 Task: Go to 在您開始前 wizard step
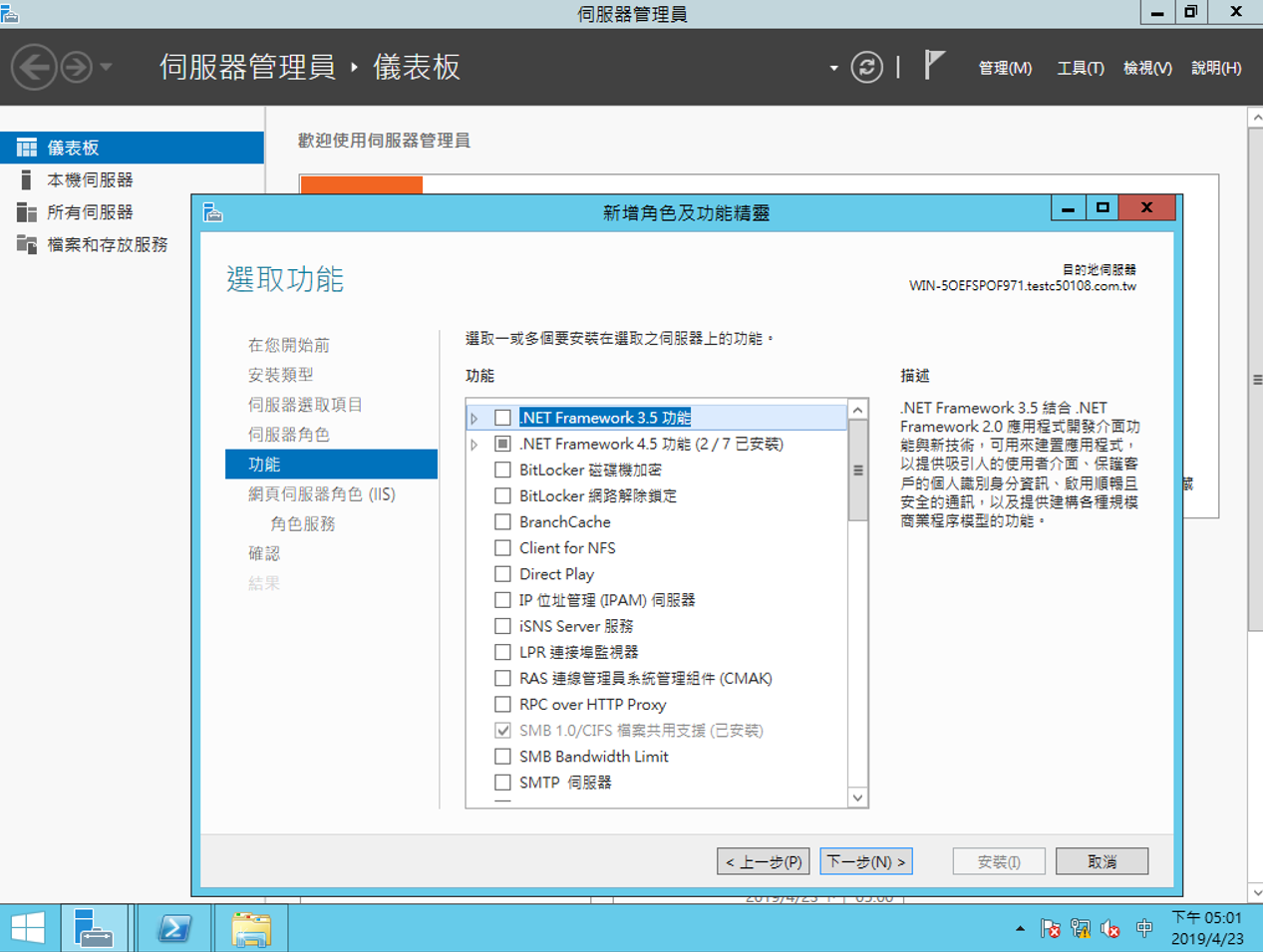pos(289,345)
